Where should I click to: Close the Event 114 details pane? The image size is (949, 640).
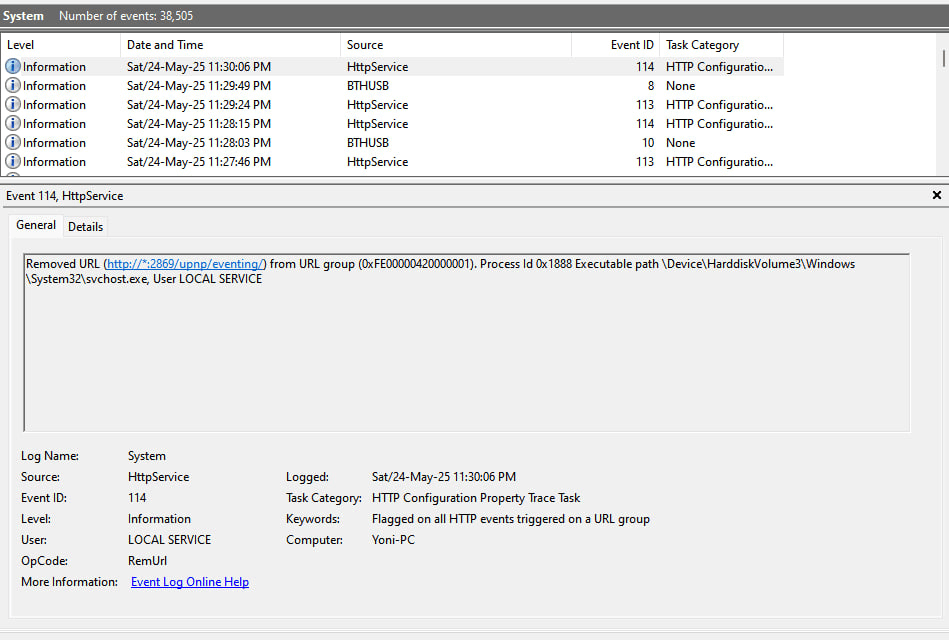click(937, 195)
